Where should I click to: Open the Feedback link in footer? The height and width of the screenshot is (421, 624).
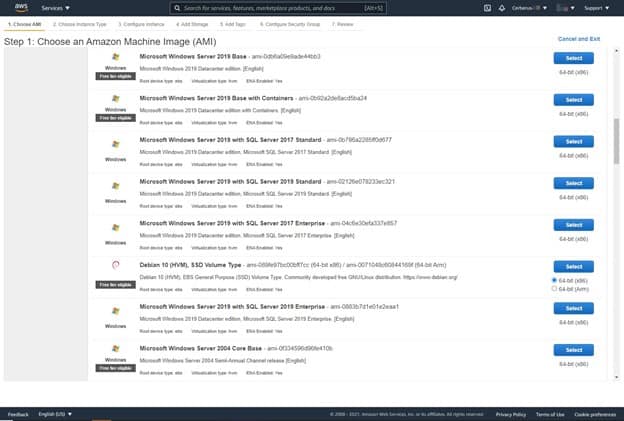(x=18, y=414)
